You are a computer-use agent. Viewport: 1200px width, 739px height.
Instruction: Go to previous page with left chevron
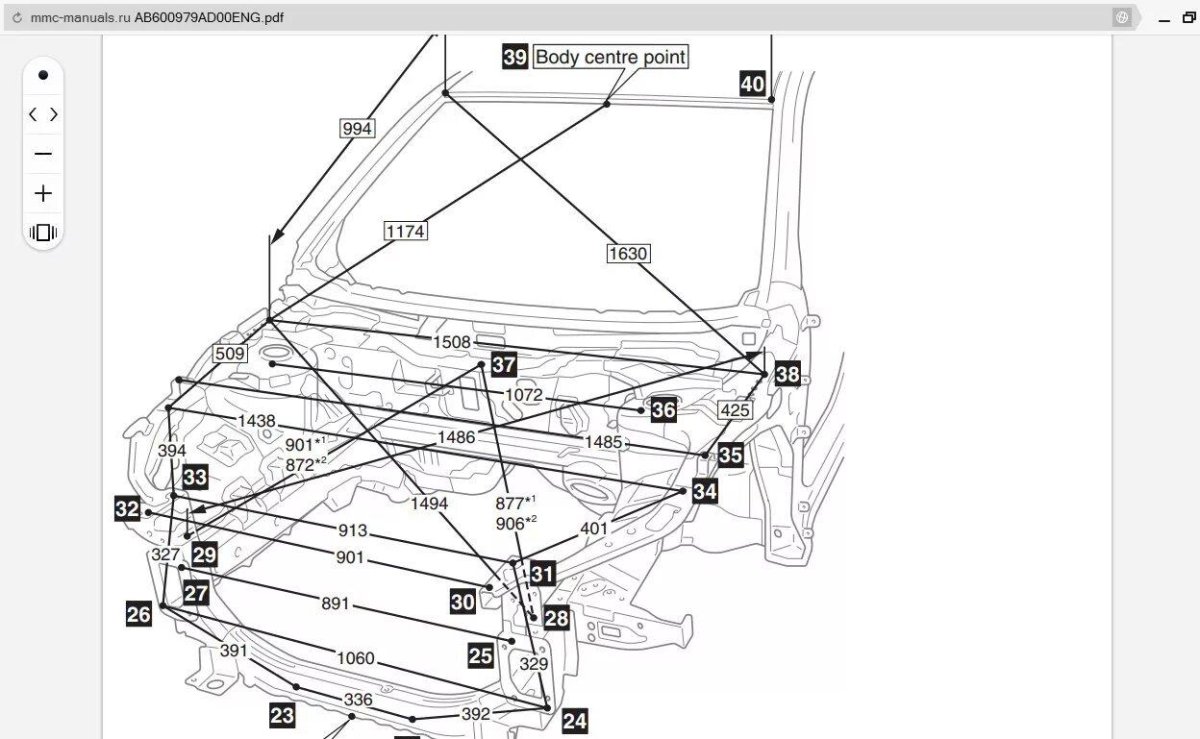coord(33,114)
